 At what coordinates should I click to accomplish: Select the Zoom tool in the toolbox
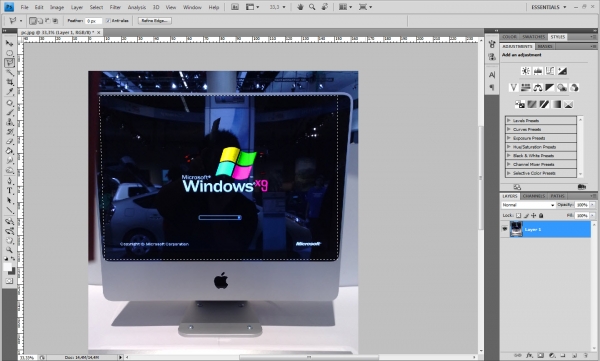point(10,250)
